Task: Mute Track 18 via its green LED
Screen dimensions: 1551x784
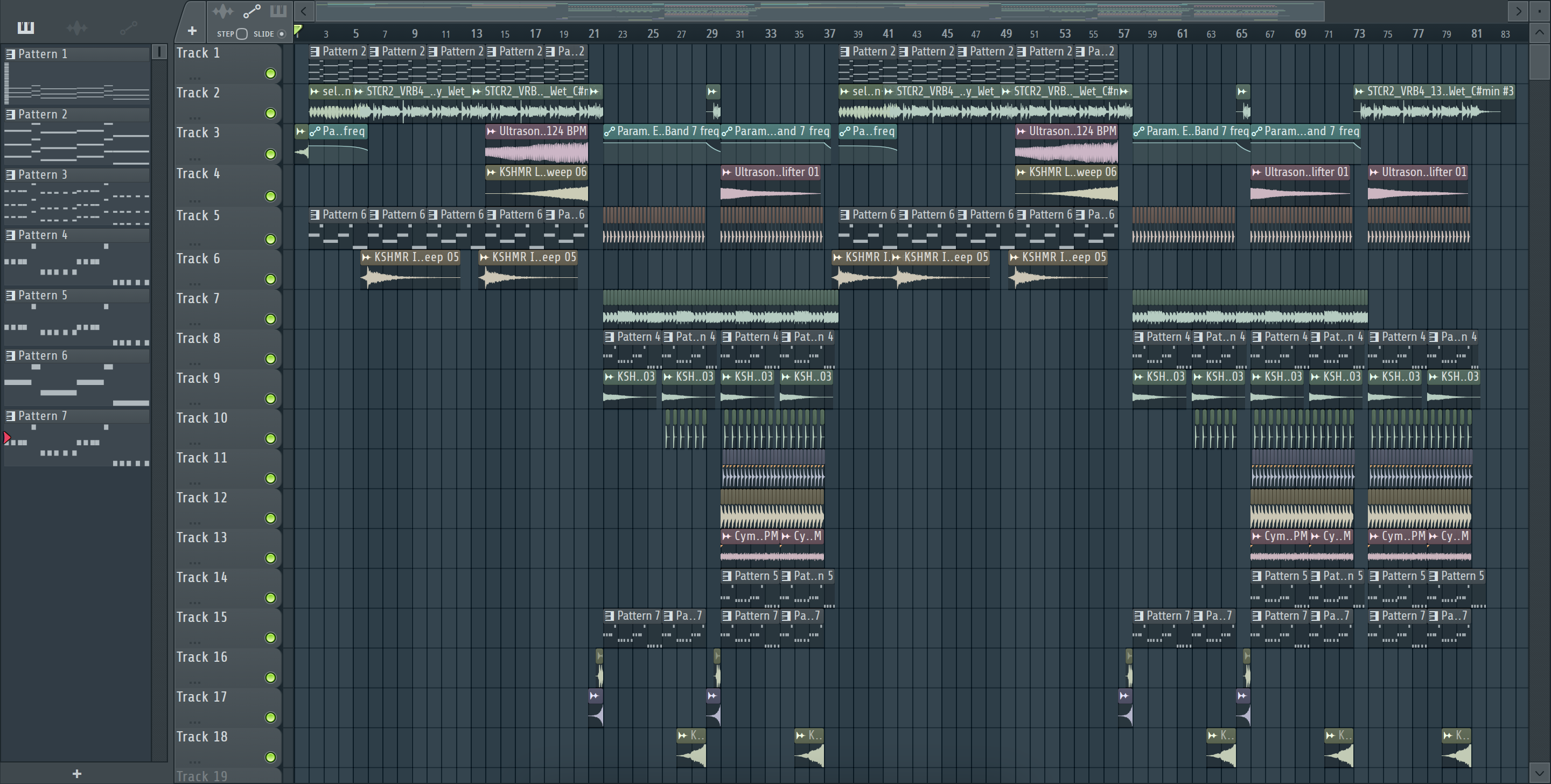Action: [271, 757]
